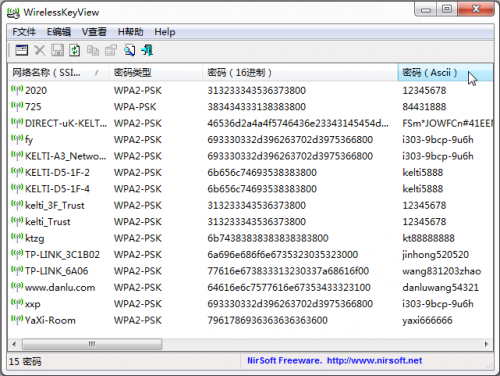Click hex key 6b7438383838383838383800
This screenshot has width=500, height=376.
point(268,238)
